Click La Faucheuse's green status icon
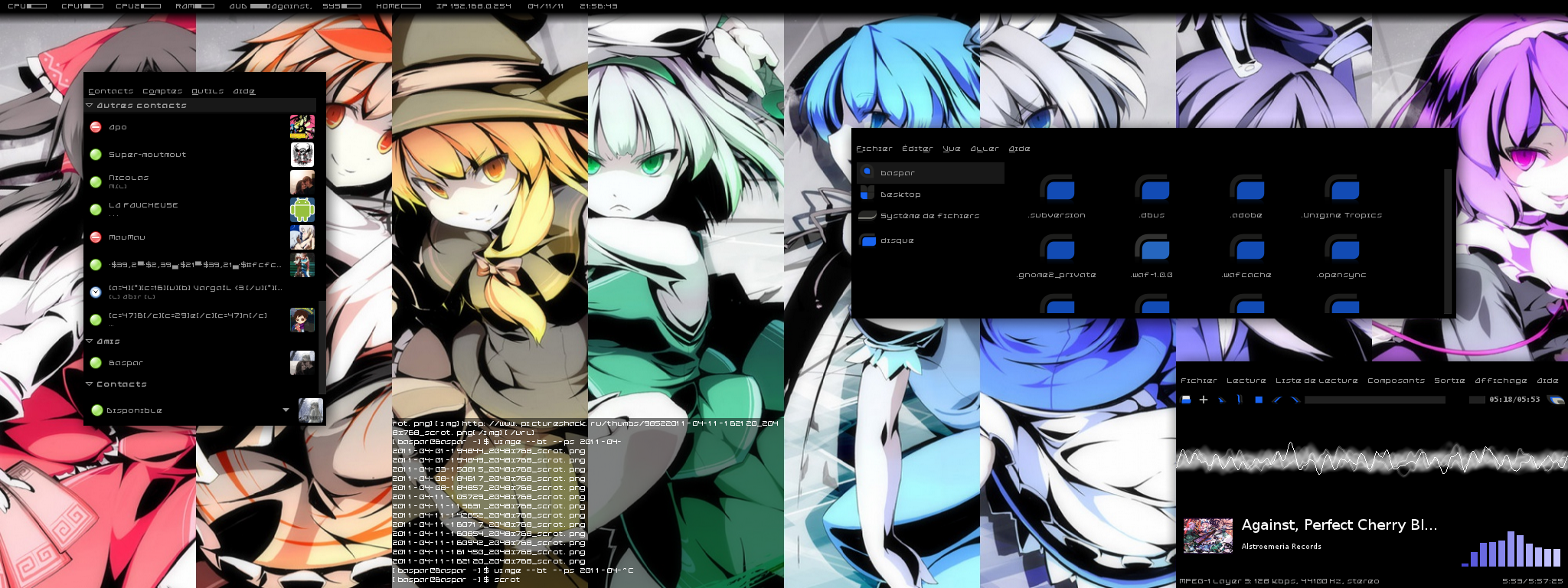The width and height of the screenshot is (1568, 588). (x=96, y=210)
